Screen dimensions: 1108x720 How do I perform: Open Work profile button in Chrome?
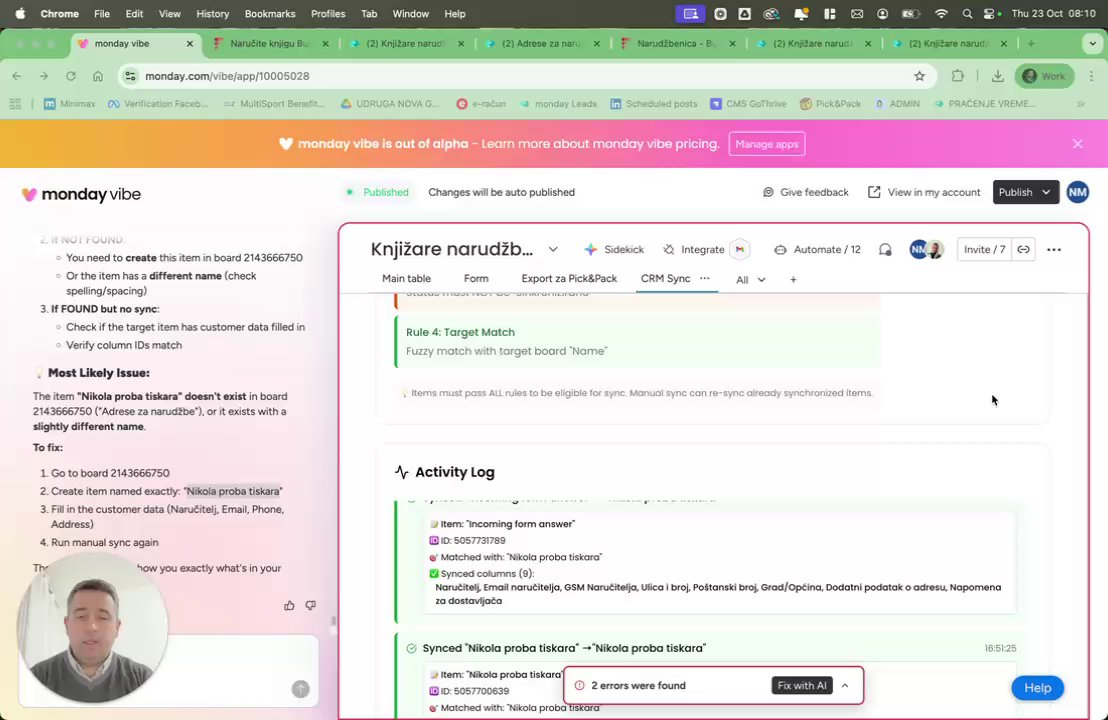tap(1044, 76)
